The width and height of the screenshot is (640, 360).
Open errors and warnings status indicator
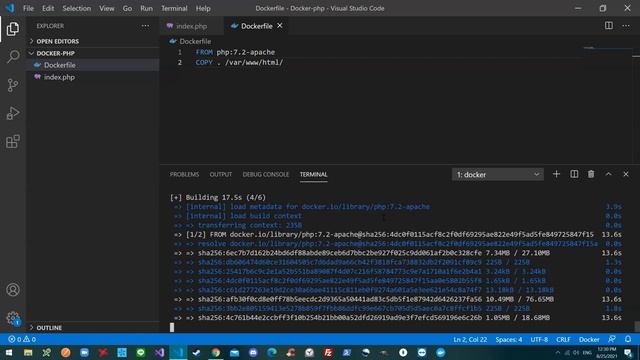pyautogui.click(x=22, y=339)
